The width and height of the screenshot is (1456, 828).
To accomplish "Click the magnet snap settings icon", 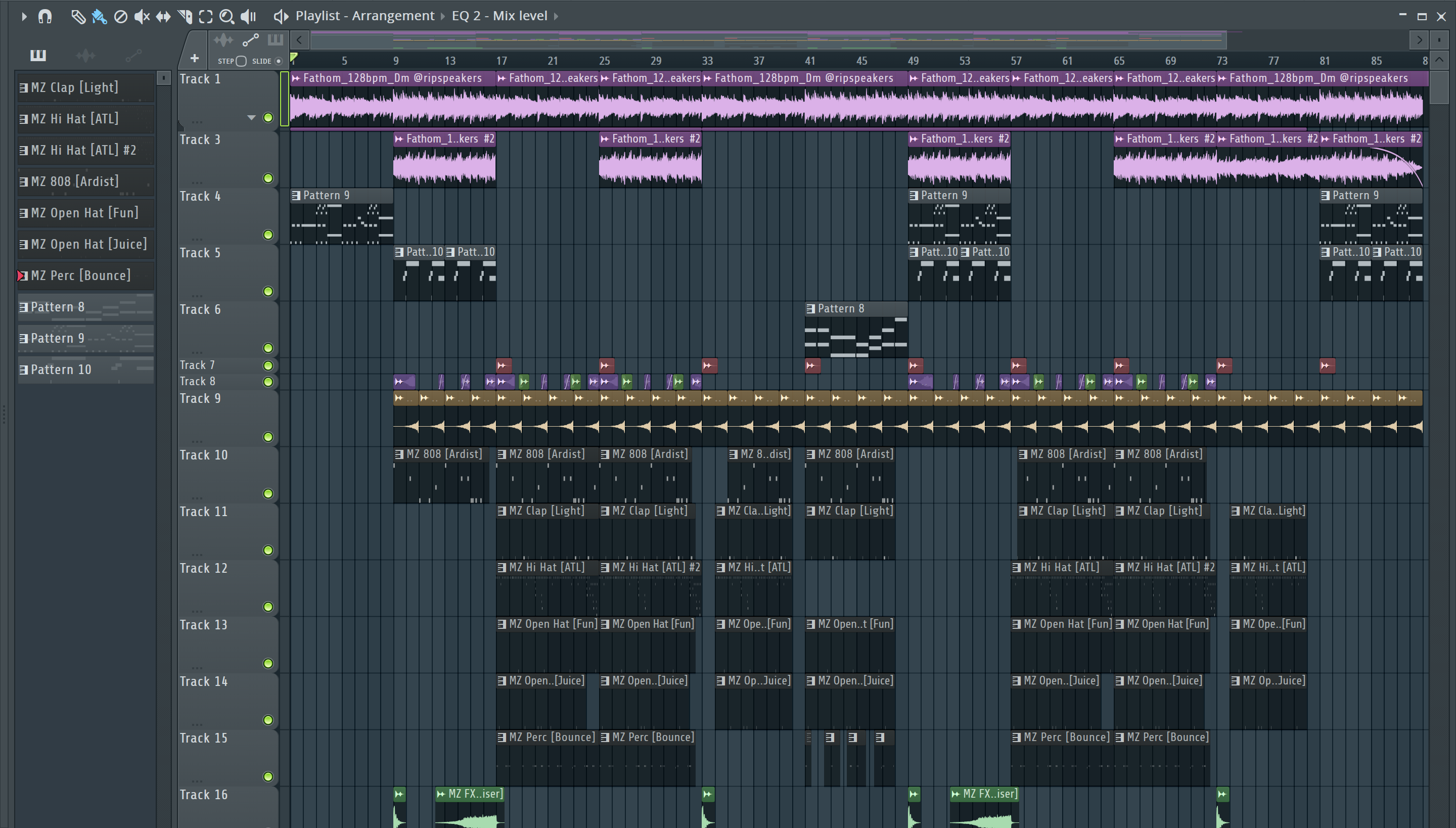I will [45, 17].
